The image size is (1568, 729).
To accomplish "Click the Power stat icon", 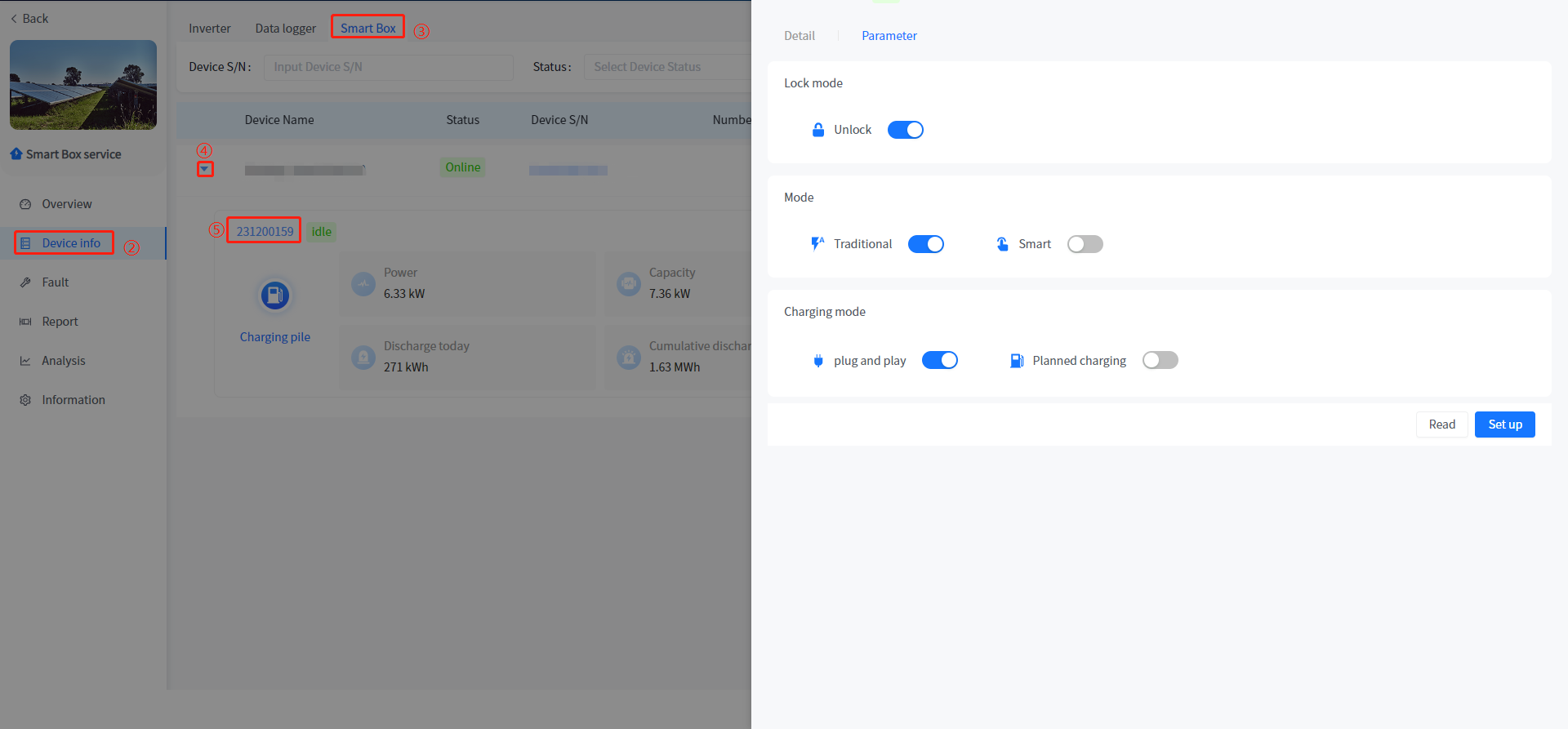I will pos(363,284).
